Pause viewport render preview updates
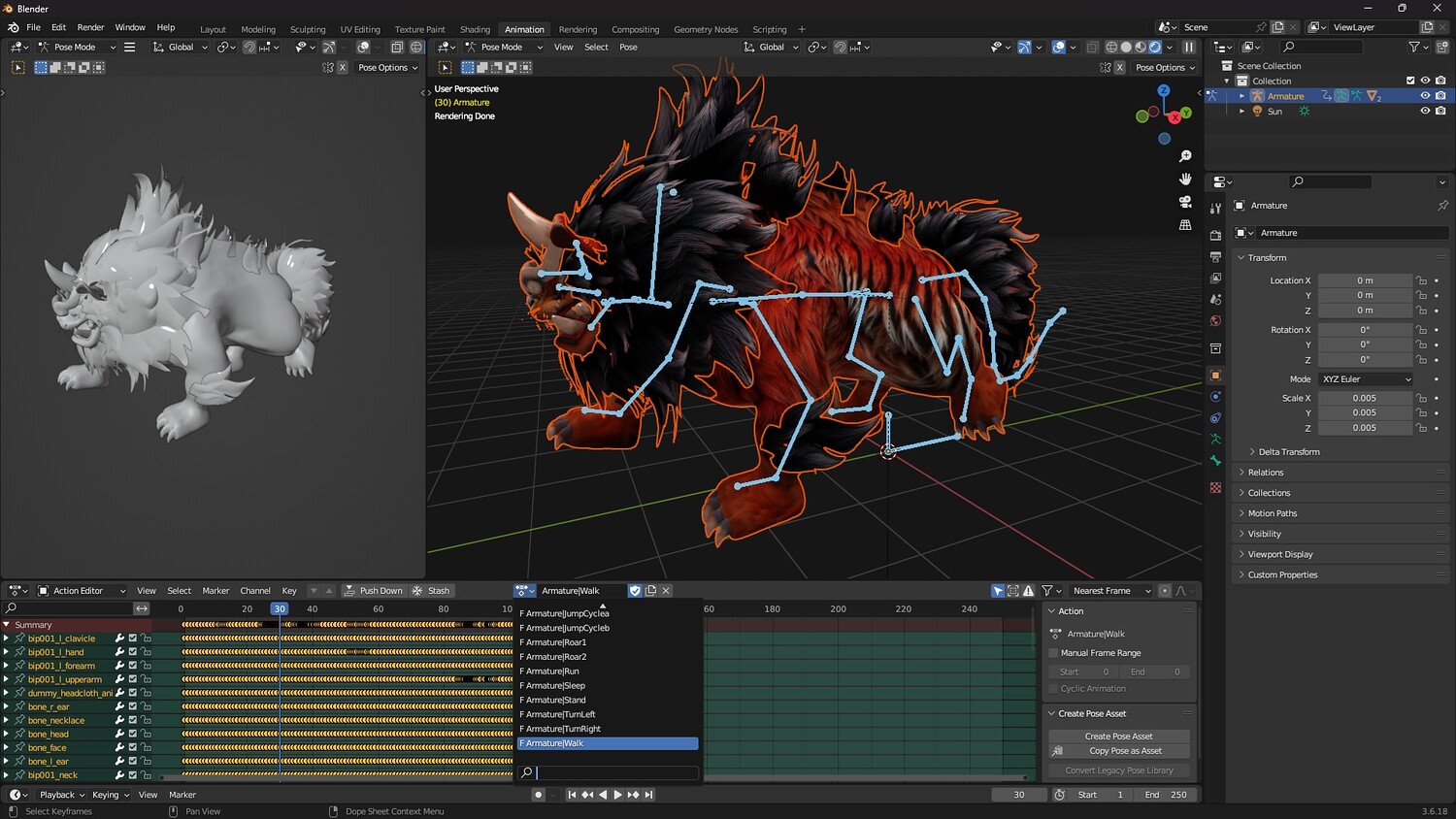The height and width of the screenshot is (819, 1456). (1189, 47)
